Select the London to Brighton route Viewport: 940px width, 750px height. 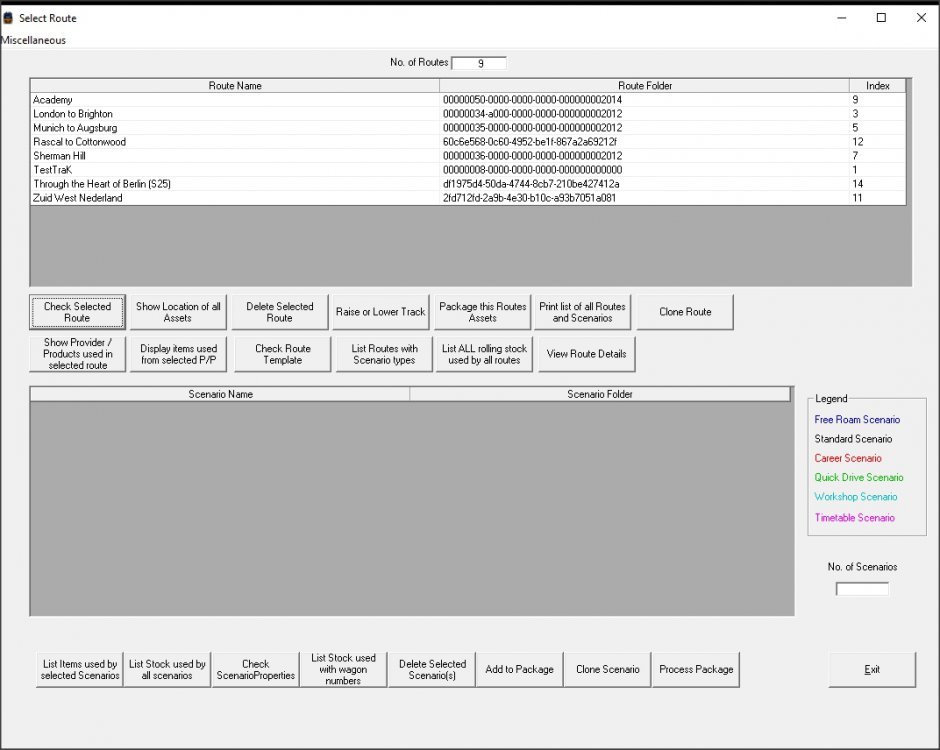coord(73,114)
